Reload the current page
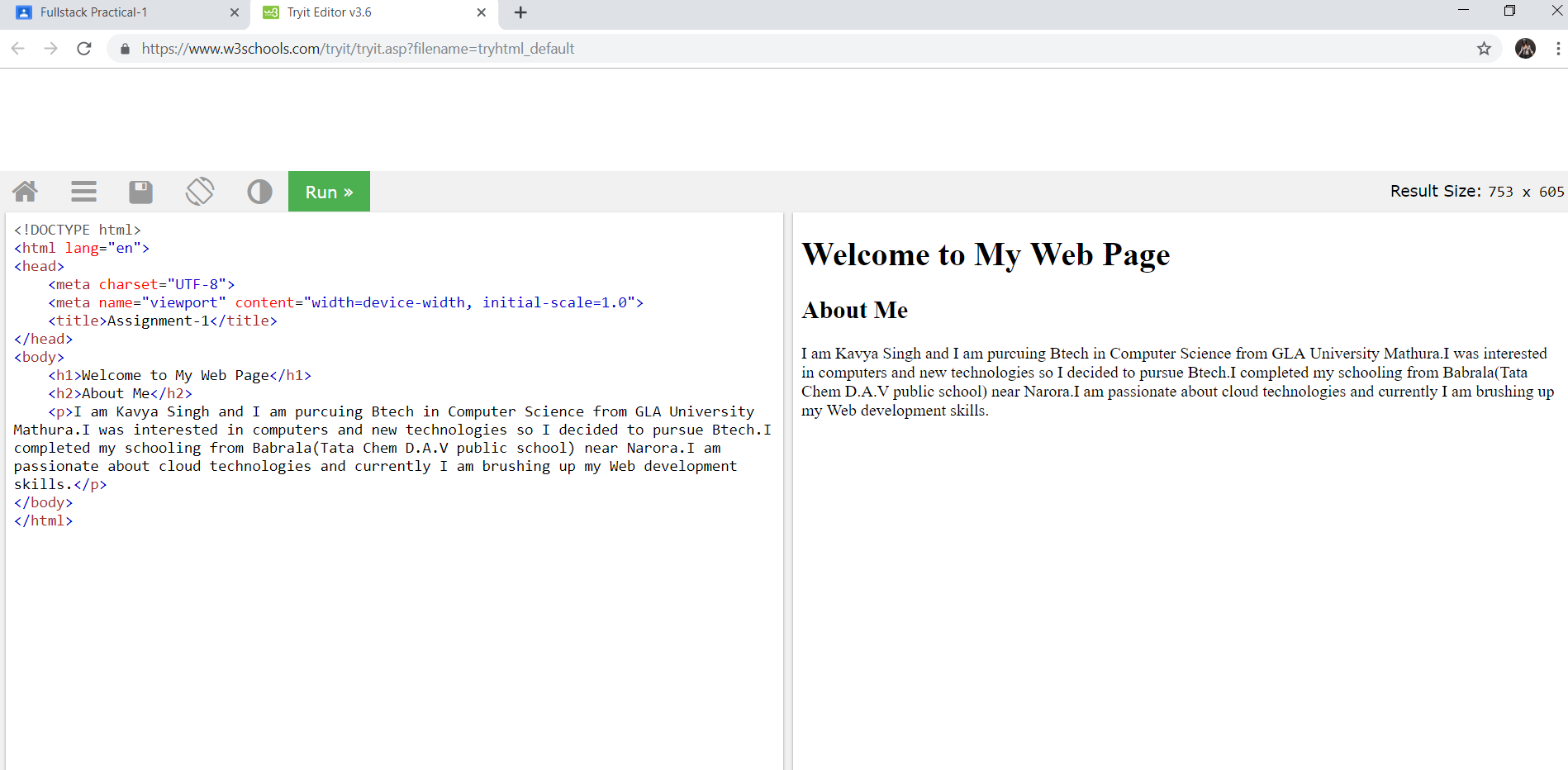Image resolution: width=1568 pixels, height=770 pixels. point(84,49)
